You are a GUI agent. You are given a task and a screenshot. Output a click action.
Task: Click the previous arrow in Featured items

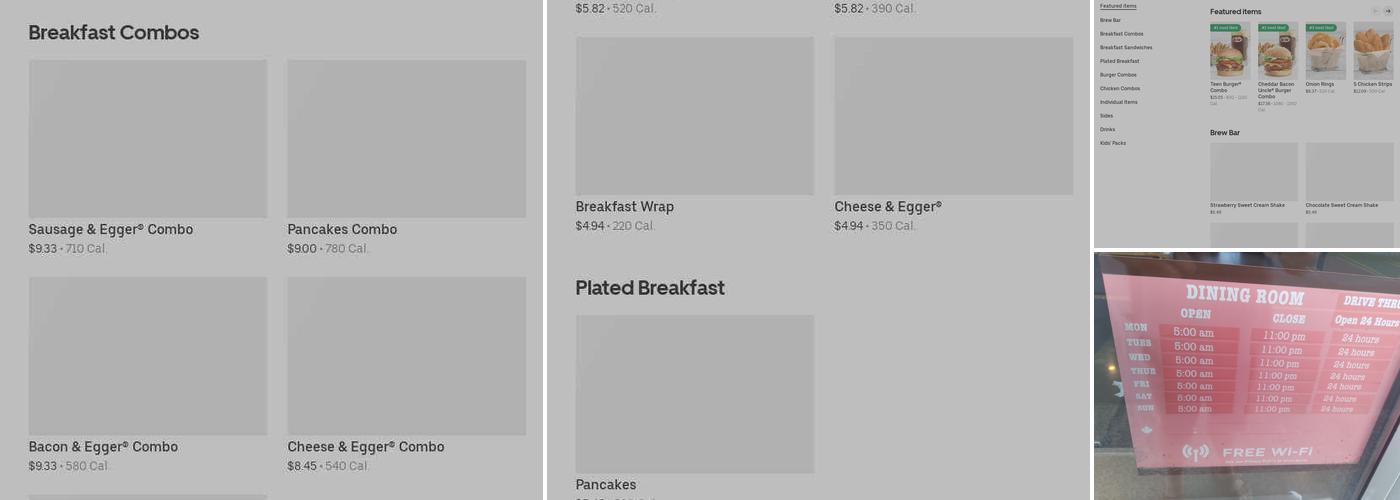click(x=1375, y=11)
